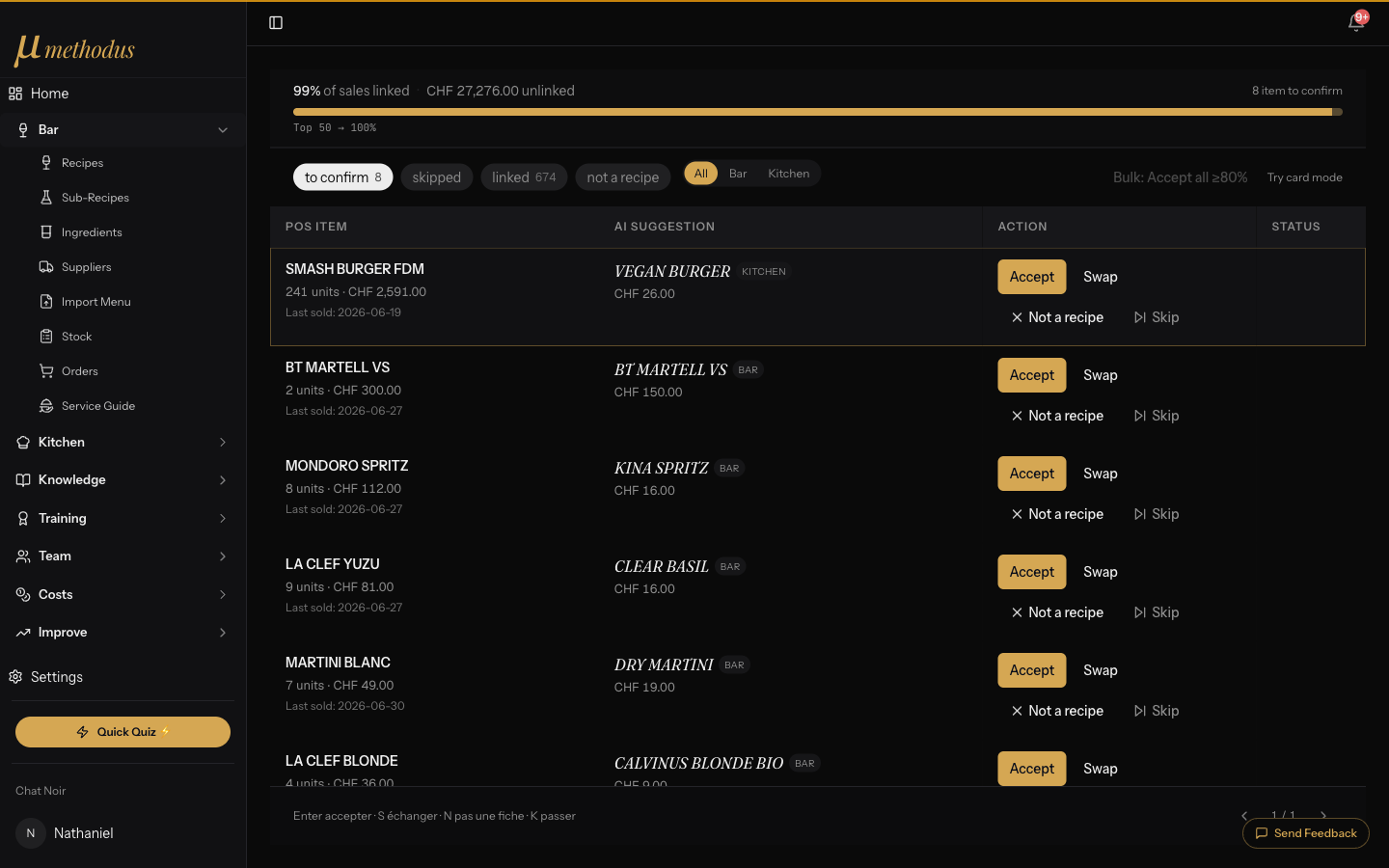This screenshot has height=868, width=1389.
Task: Skip the LA CLEF YUZU item
Action: (1157, 612)
